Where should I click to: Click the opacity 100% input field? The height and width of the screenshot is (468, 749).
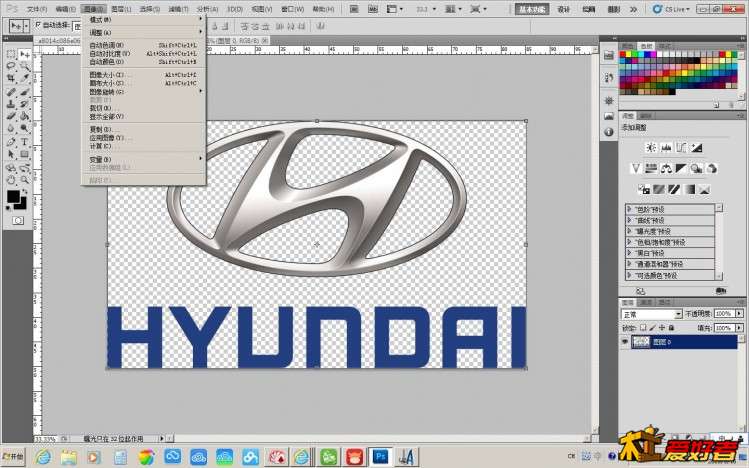(724, 314)
